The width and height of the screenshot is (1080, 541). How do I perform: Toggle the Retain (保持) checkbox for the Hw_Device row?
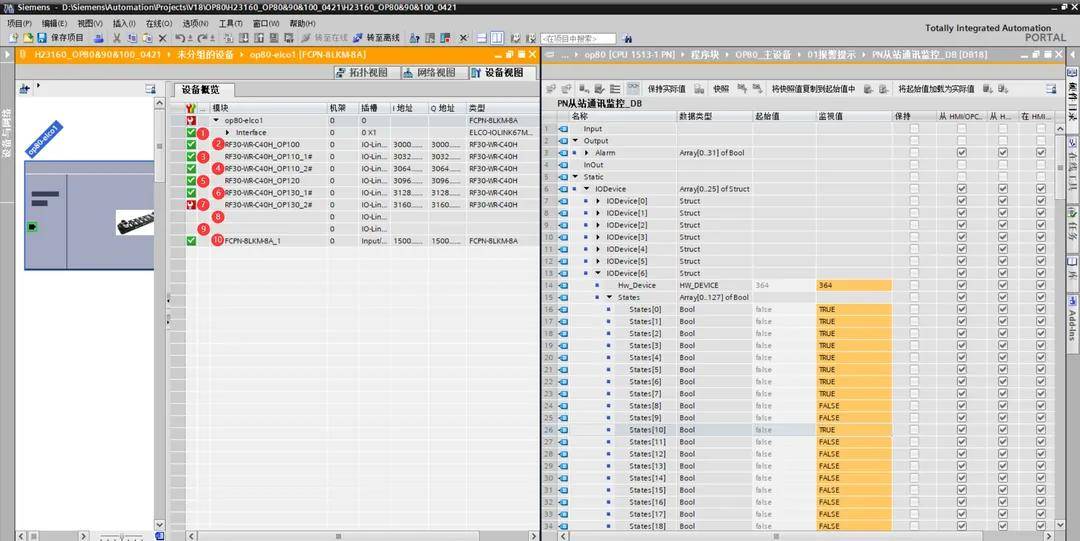[x=913, y=285]
